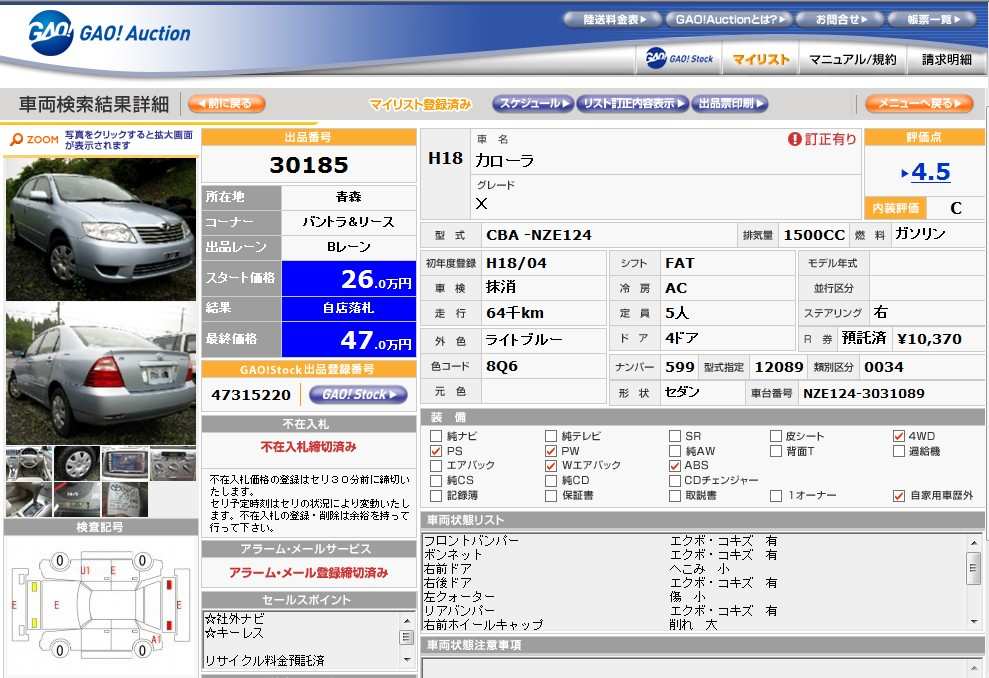Viewport: 989px width, 678px height.
Task: Switch to the マイリスト tab
Action: 761,59
